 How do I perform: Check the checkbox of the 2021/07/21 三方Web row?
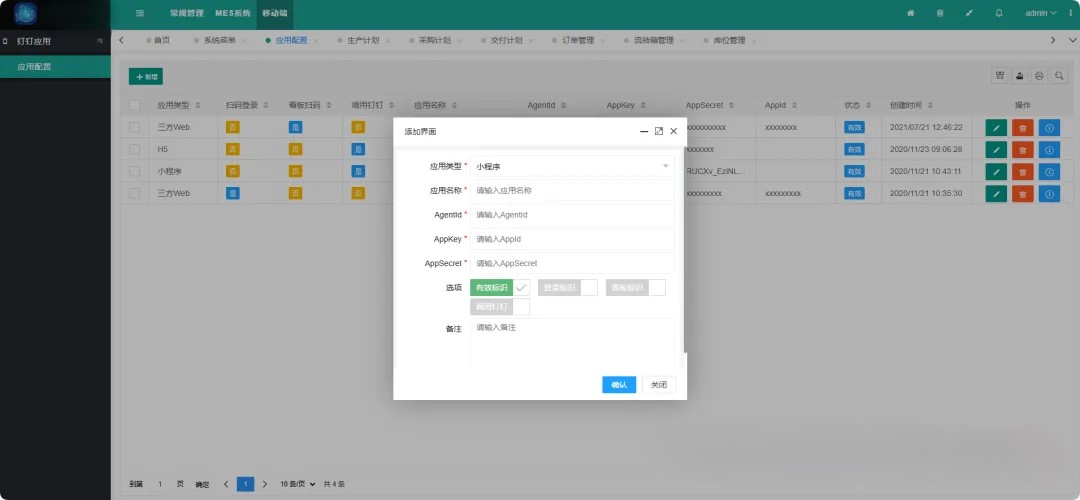(x=135, y=127)
